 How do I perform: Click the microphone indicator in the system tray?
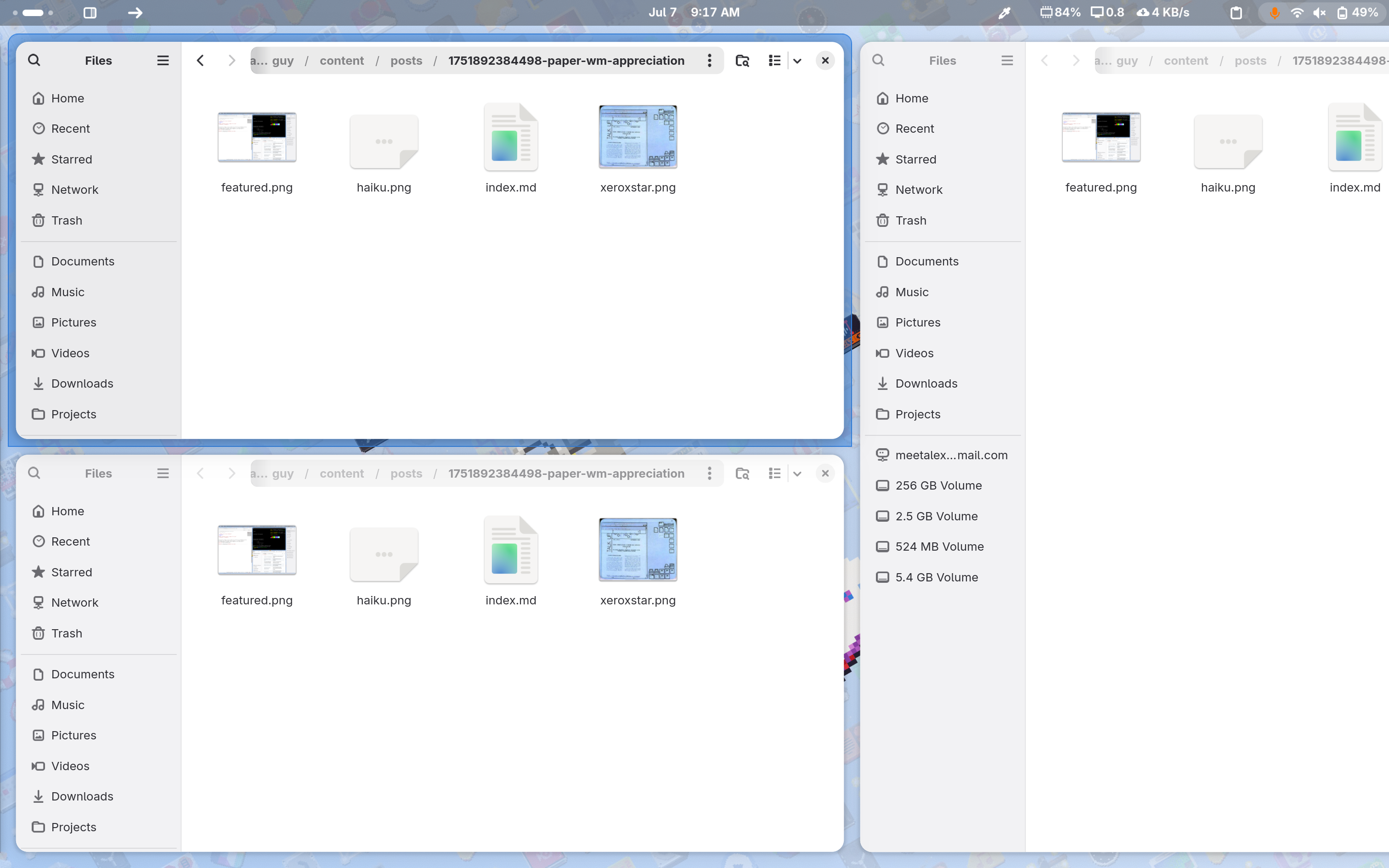1275,12
